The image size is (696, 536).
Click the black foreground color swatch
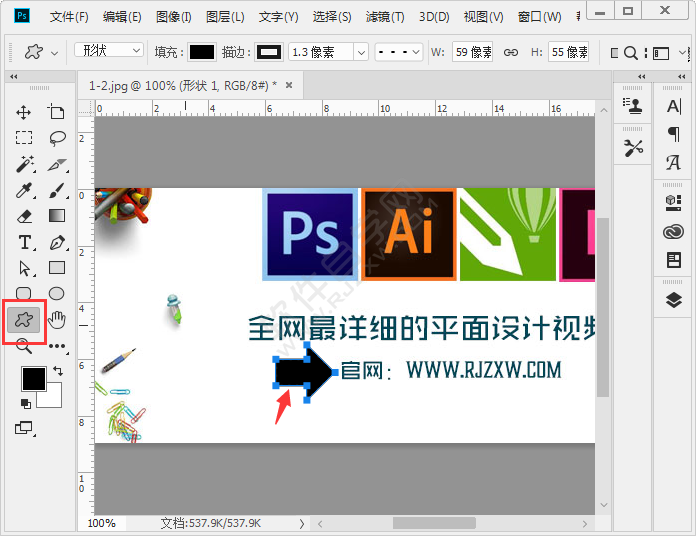coord(34,378)
